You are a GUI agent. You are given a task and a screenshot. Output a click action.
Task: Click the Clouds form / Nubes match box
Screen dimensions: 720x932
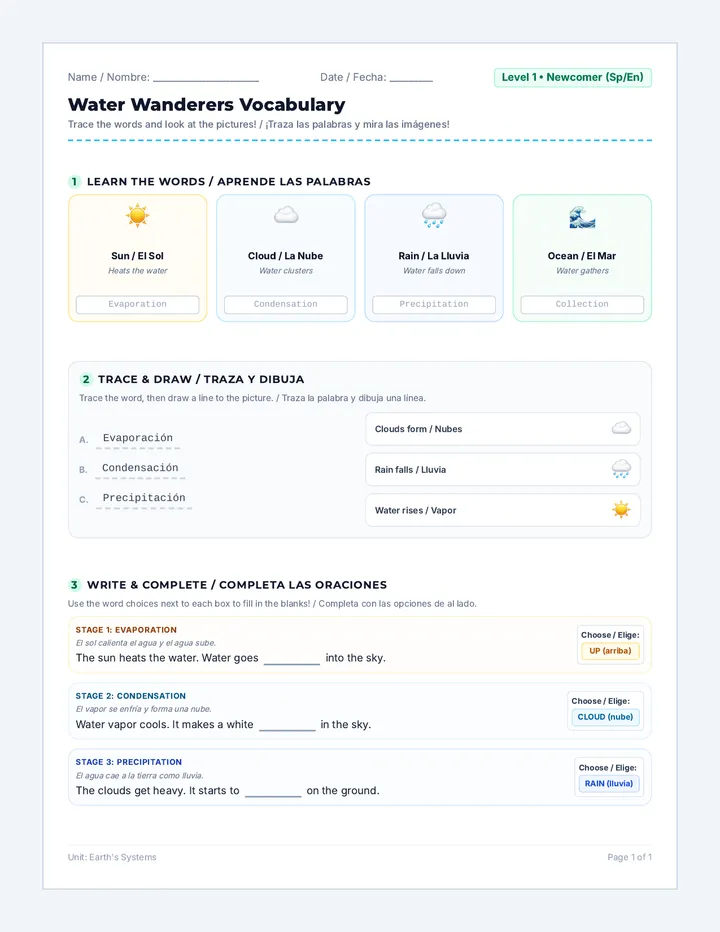503,429
